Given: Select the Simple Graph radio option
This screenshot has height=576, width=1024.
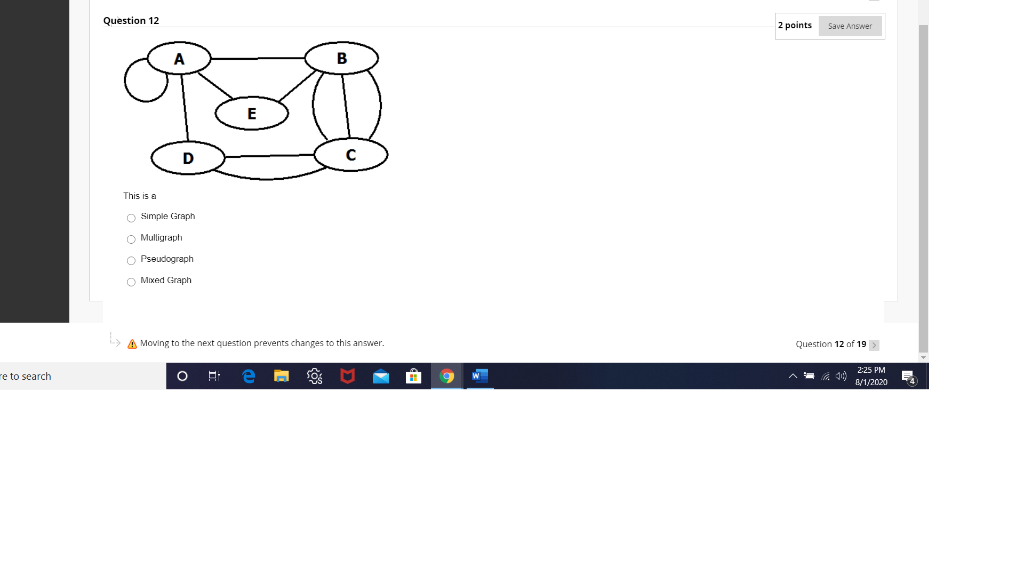Looking at the screenshot, I should 131,218.
